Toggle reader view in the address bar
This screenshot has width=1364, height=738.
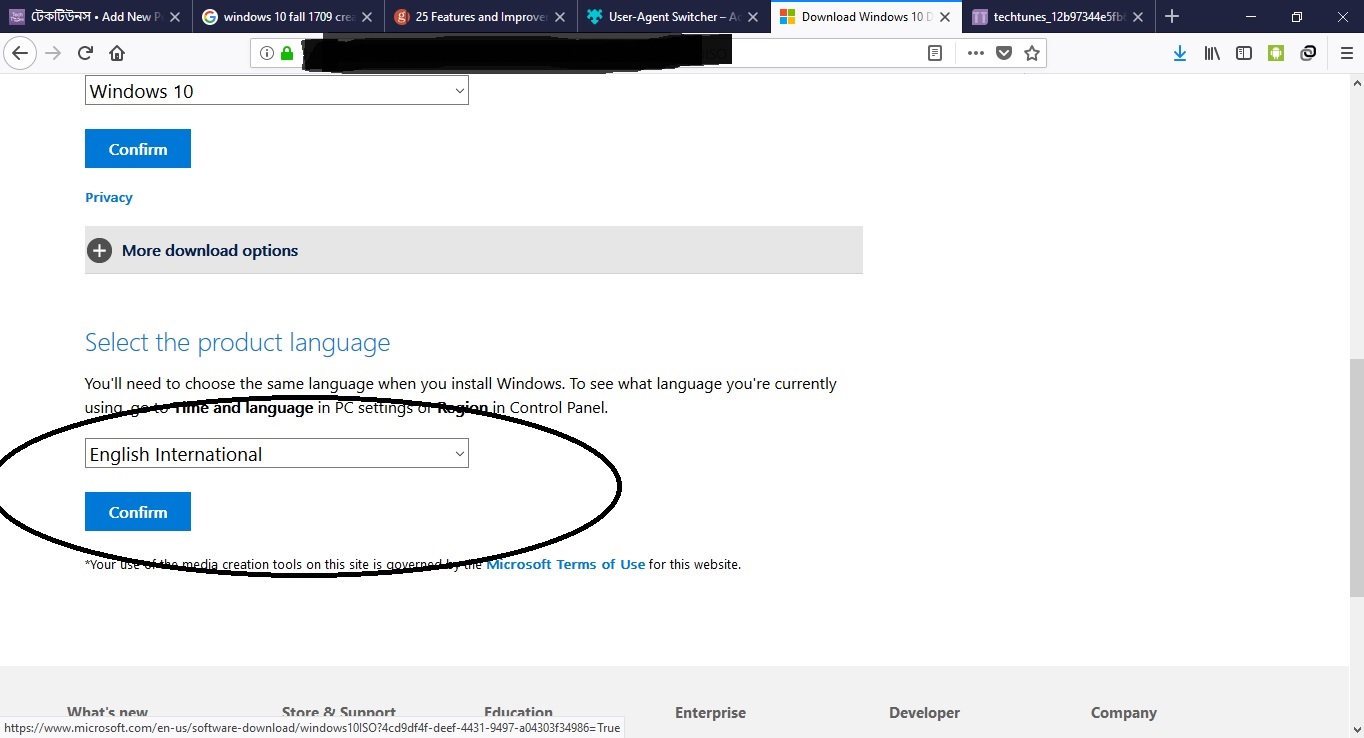pyautogui.click(x=935, y=53)
